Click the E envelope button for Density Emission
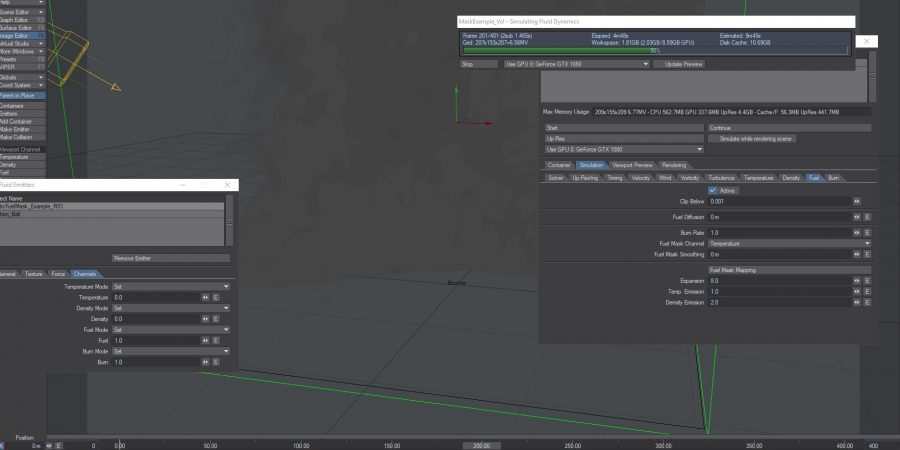 (x=866, y=302)
